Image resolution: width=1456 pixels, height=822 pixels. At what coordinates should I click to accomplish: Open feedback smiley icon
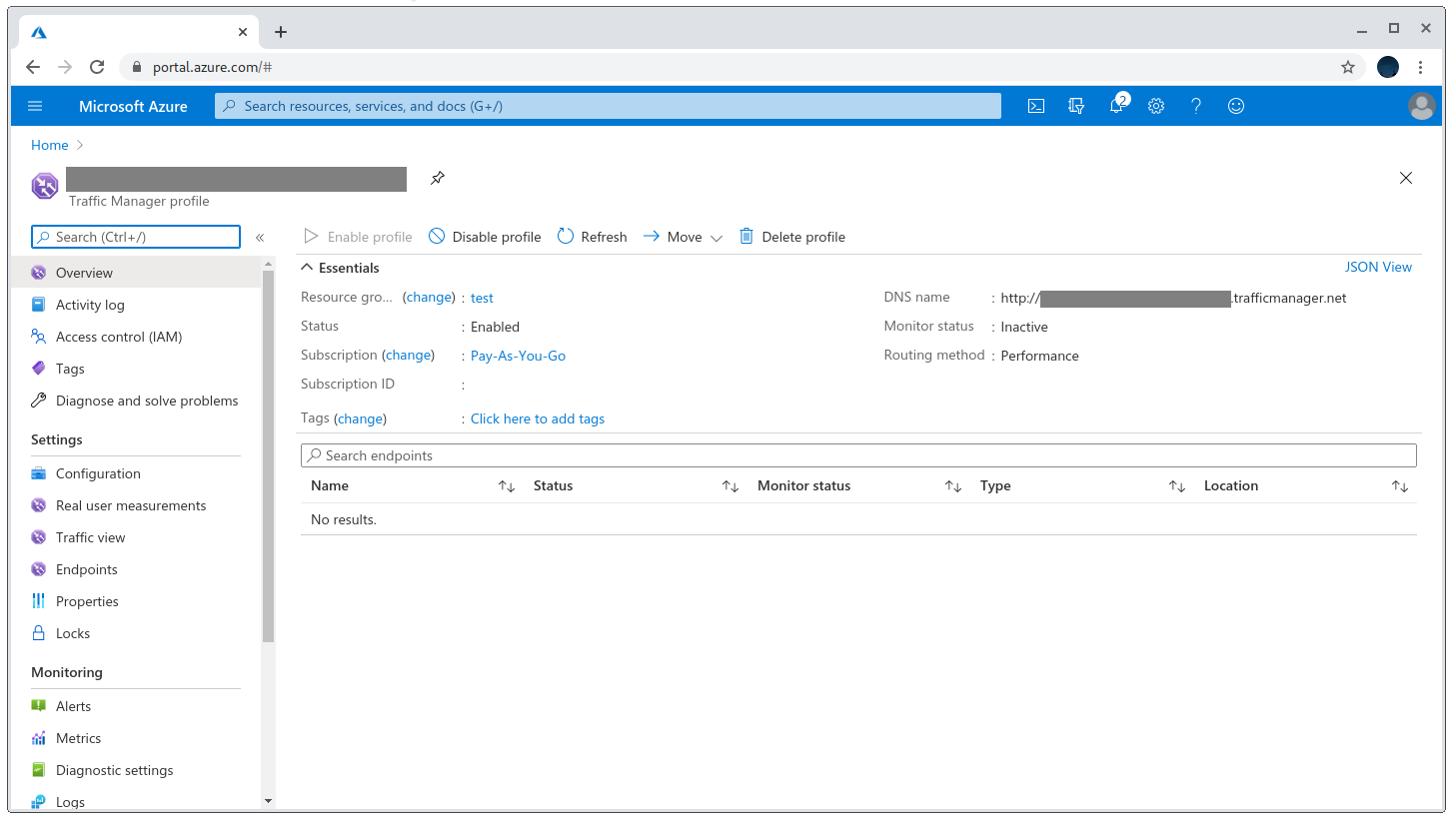[1236, 106]
